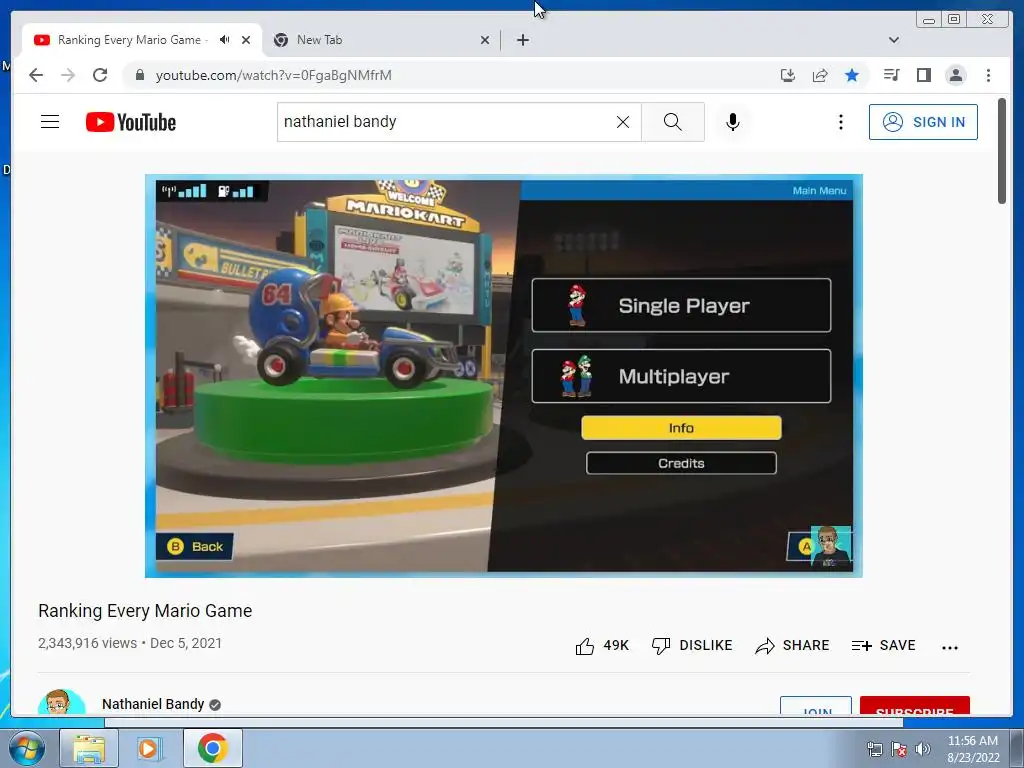
Task: Click the page vertical scrollbar thumb
Action: (1001, 151)
